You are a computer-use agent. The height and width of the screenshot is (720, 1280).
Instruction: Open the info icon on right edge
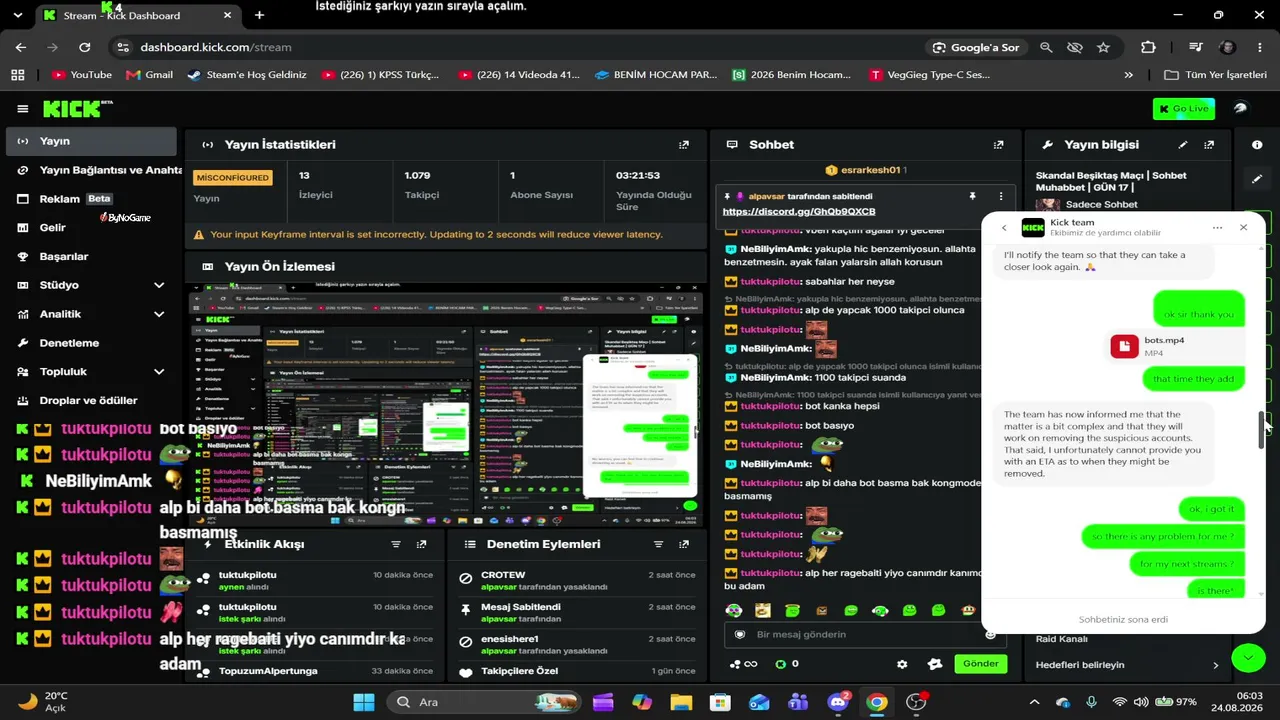click(x=1257, y=145)
